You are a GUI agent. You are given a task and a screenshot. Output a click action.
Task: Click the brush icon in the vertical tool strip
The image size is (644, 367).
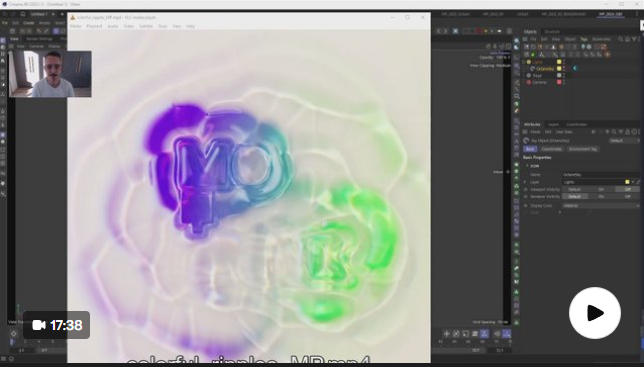[516, 111]
